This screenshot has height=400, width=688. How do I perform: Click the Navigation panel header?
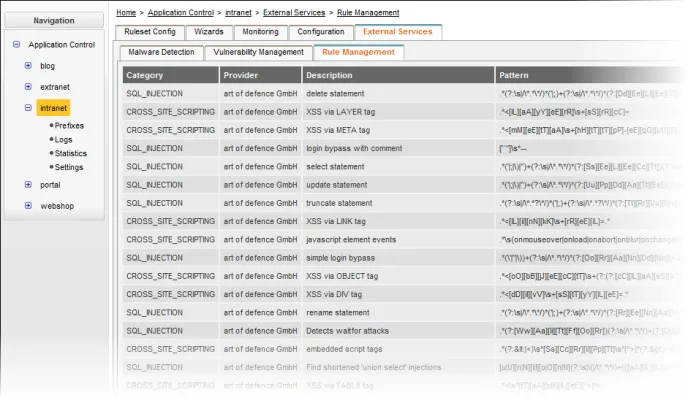54,20
